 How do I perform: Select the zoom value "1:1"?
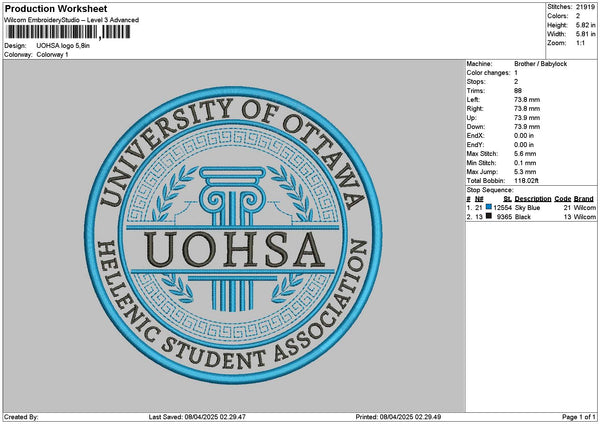coord(580,43)
